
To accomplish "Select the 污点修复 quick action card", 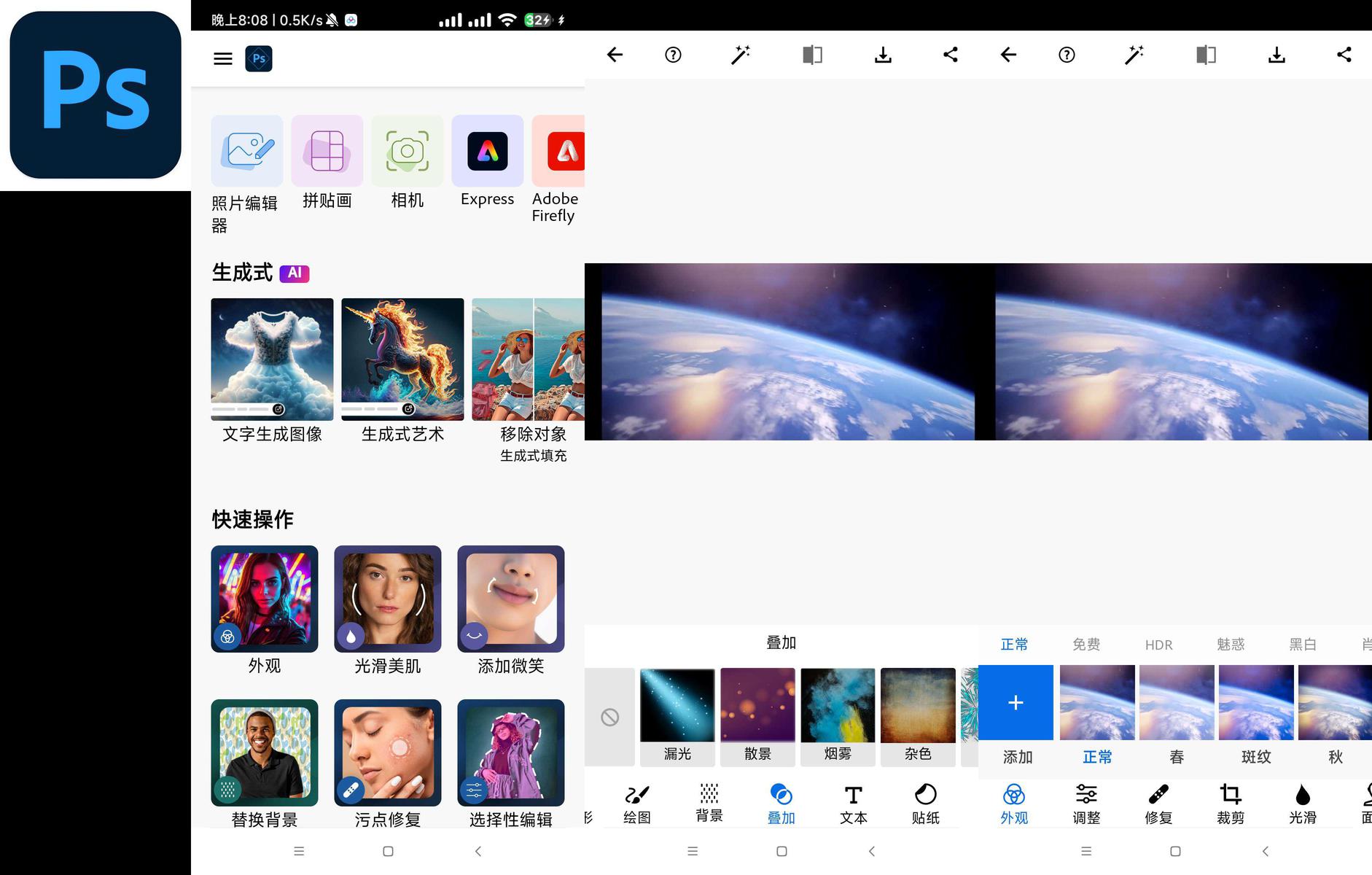I will 388,752.
